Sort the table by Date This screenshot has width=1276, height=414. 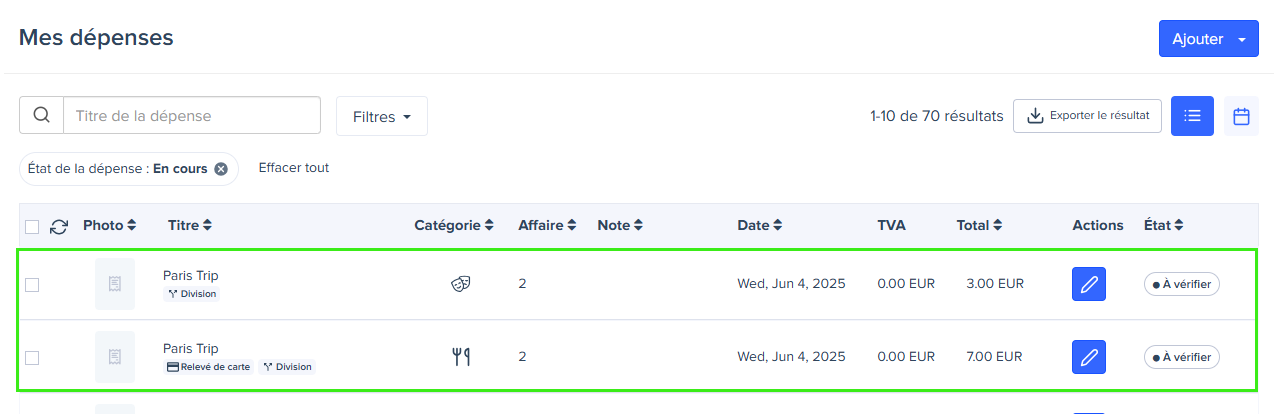click(760, 226)
